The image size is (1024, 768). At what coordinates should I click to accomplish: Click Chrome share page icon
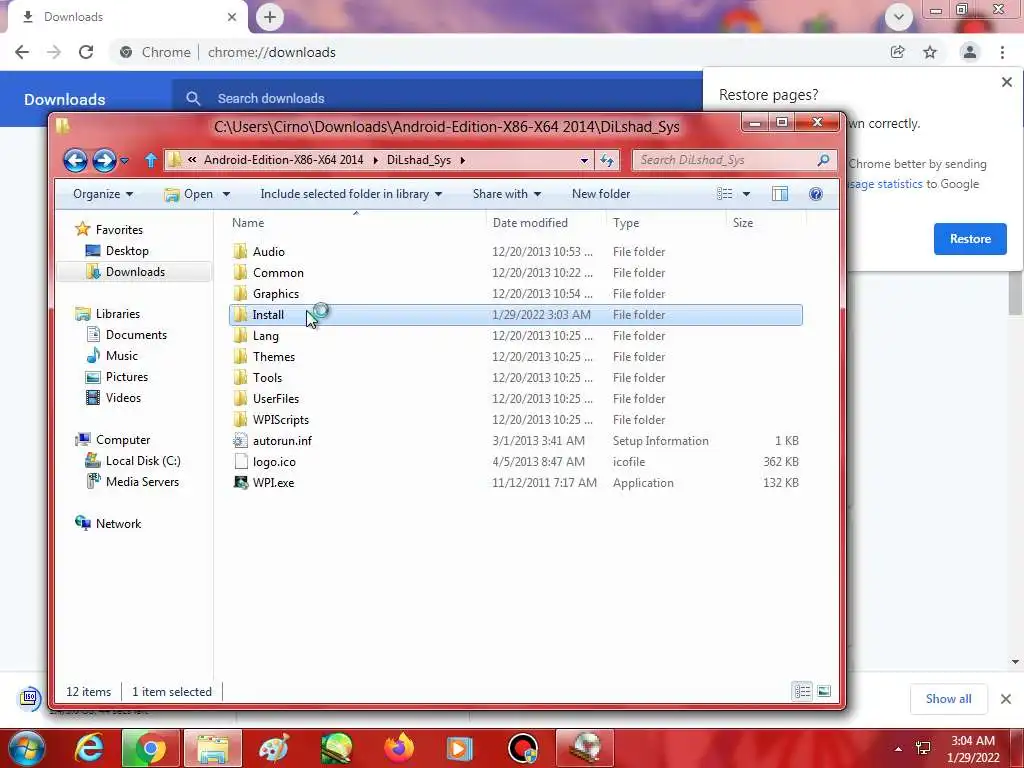tap(897, 52)
